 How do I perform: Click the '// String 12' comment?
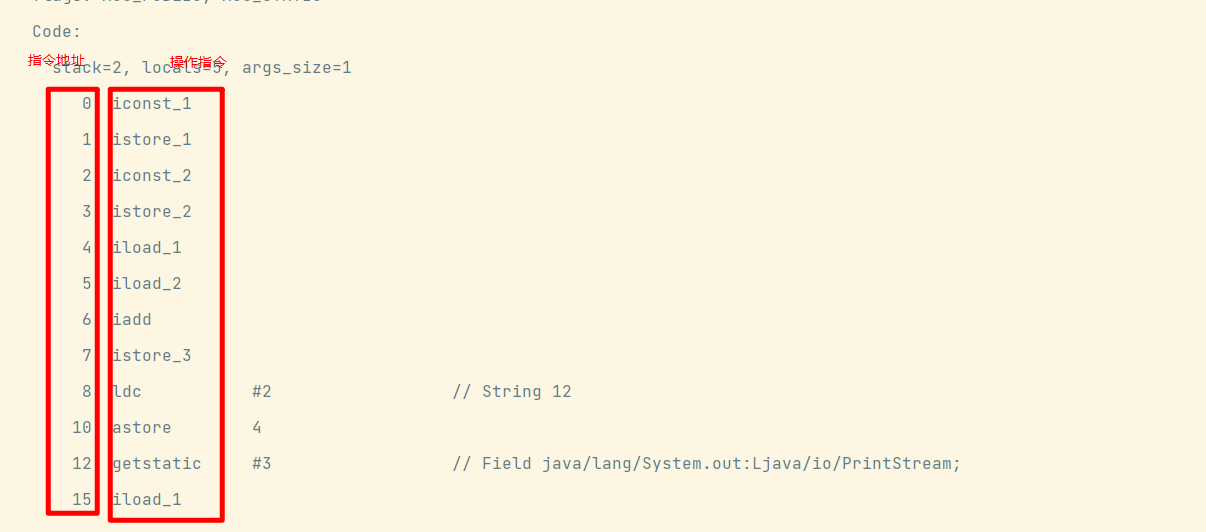click(512, 391)
